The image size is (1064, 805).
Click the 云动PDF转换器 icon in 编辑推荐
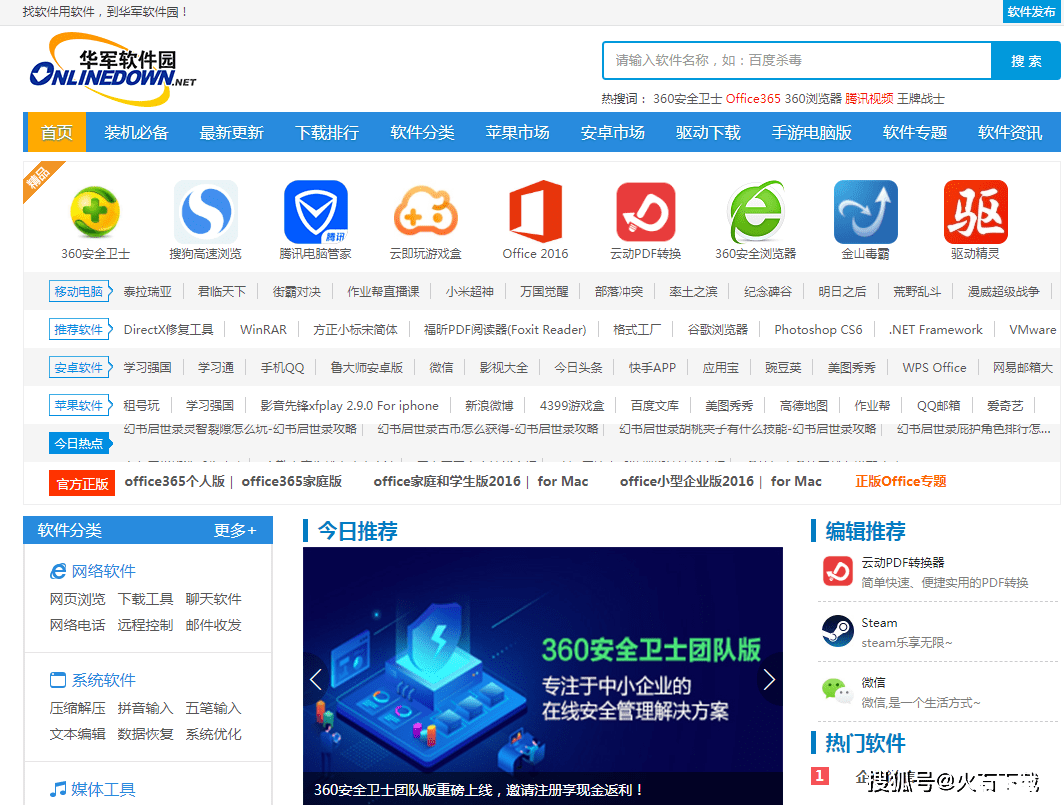pyautogui.click(x=837, y=571)
